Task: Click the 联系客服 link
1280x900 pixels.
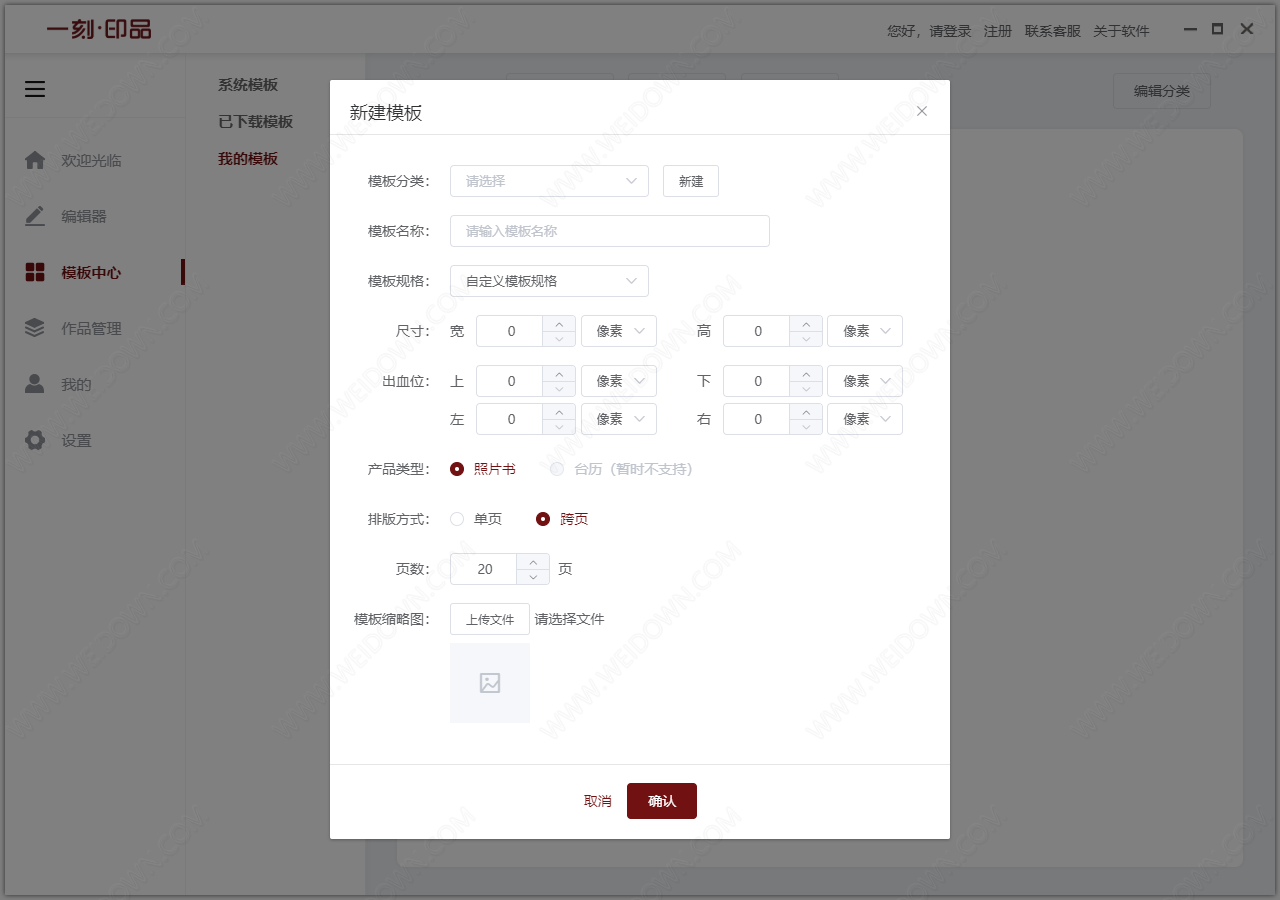Action: click(1053, 31)
